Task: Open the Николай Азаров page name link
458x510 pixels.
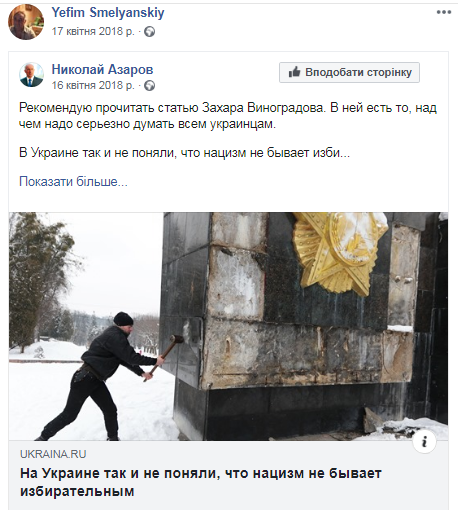Action: coord(102,69)
